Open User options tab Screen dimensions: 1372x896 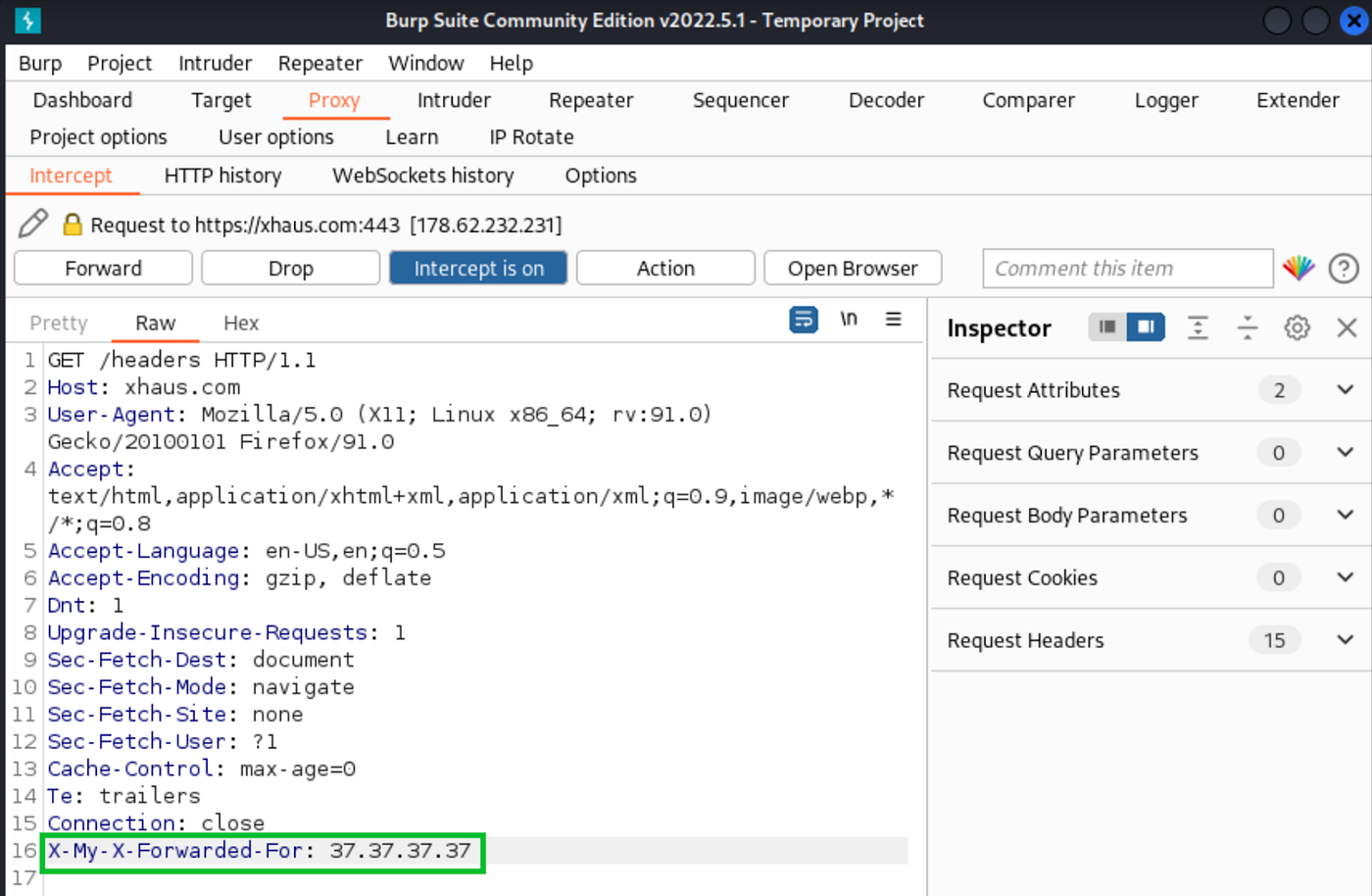[276, 137]
